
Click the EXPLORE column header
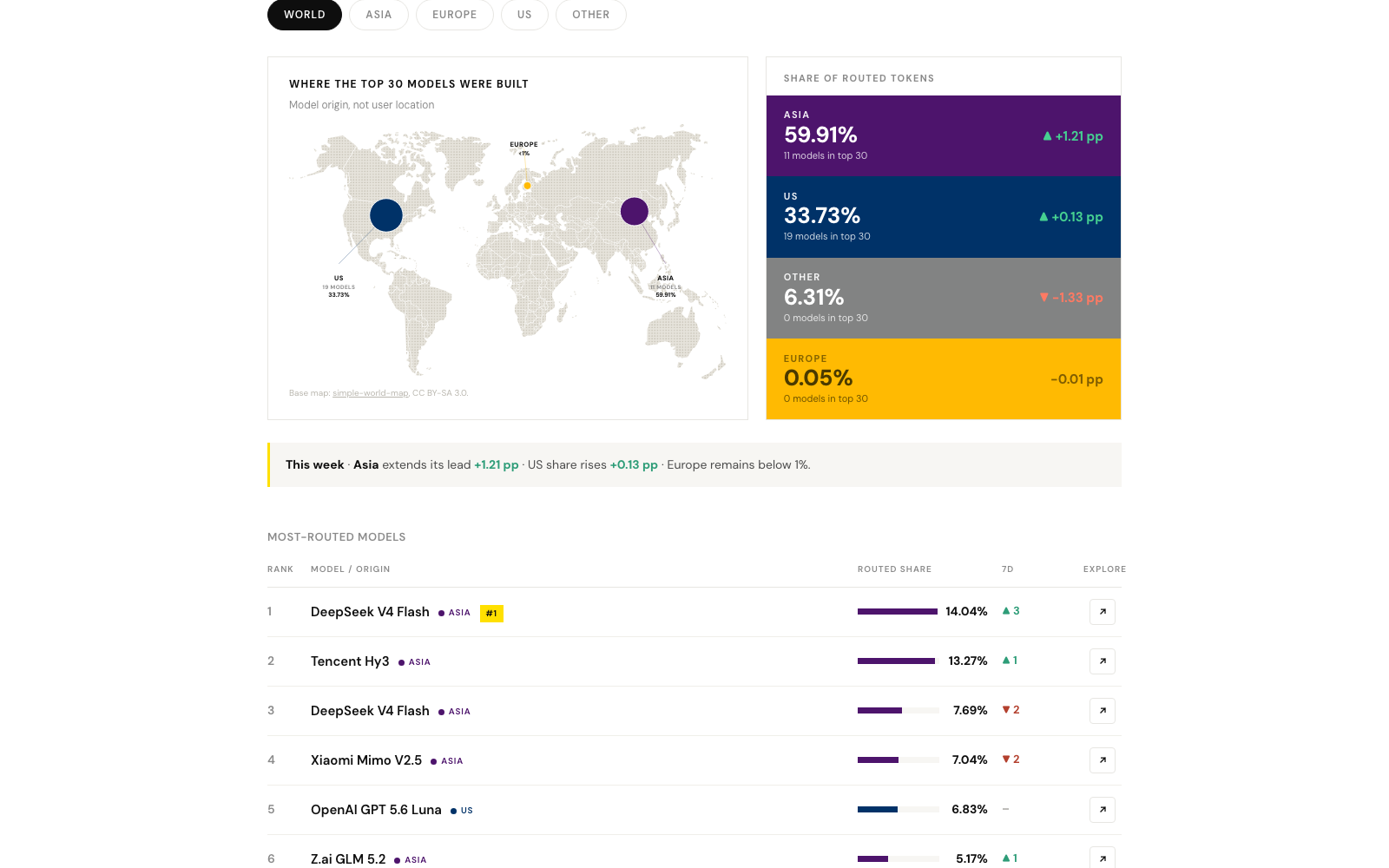1104,569
